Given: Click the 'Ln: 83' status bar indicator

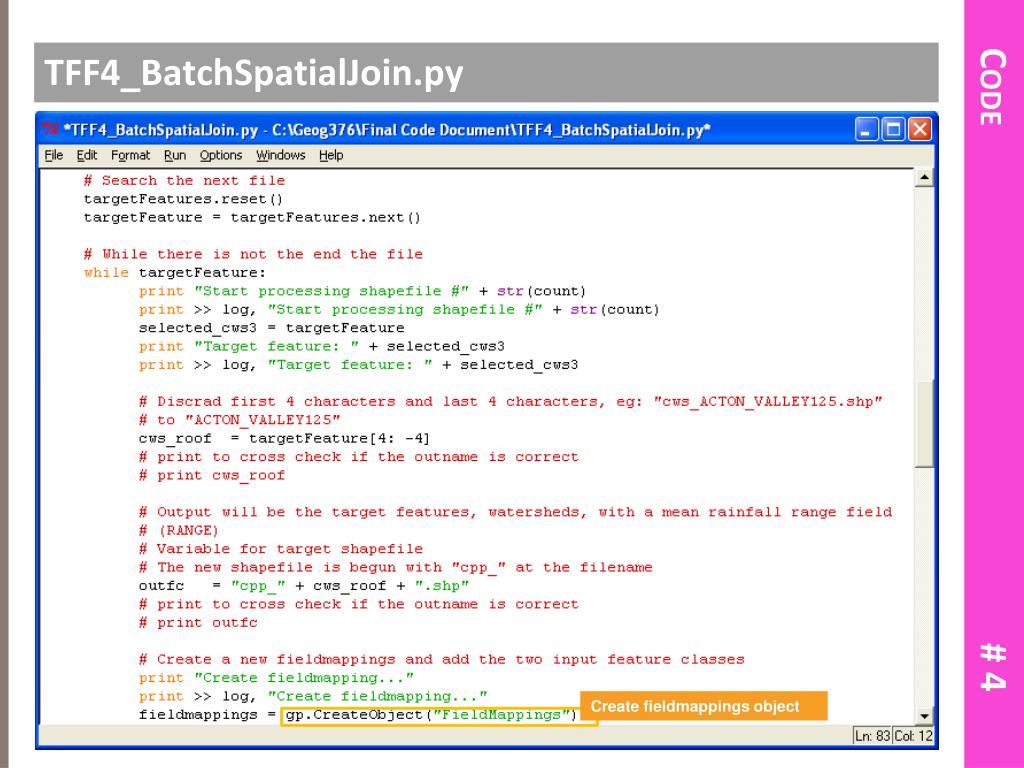Looking at the screenshot, I should coord(872,736).
